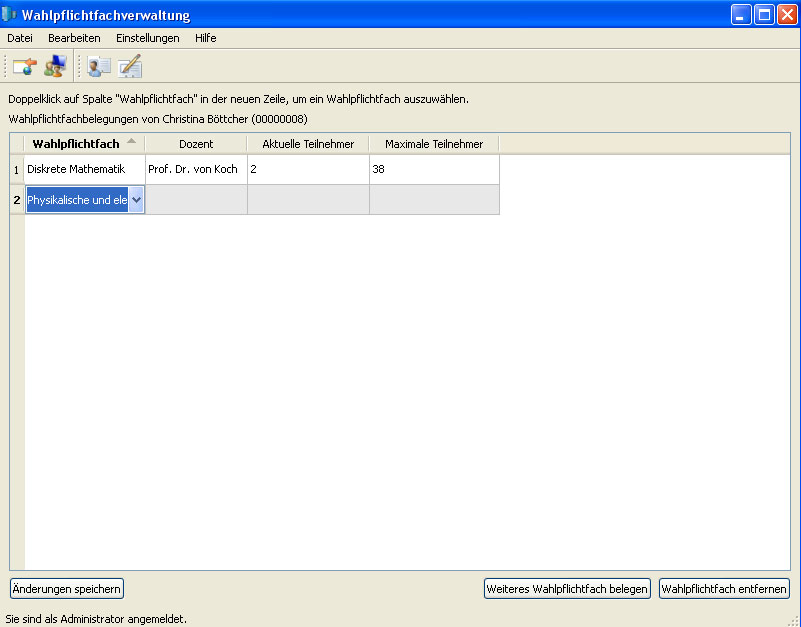
Task: Open the Hilfe menu
Action: 205,38
